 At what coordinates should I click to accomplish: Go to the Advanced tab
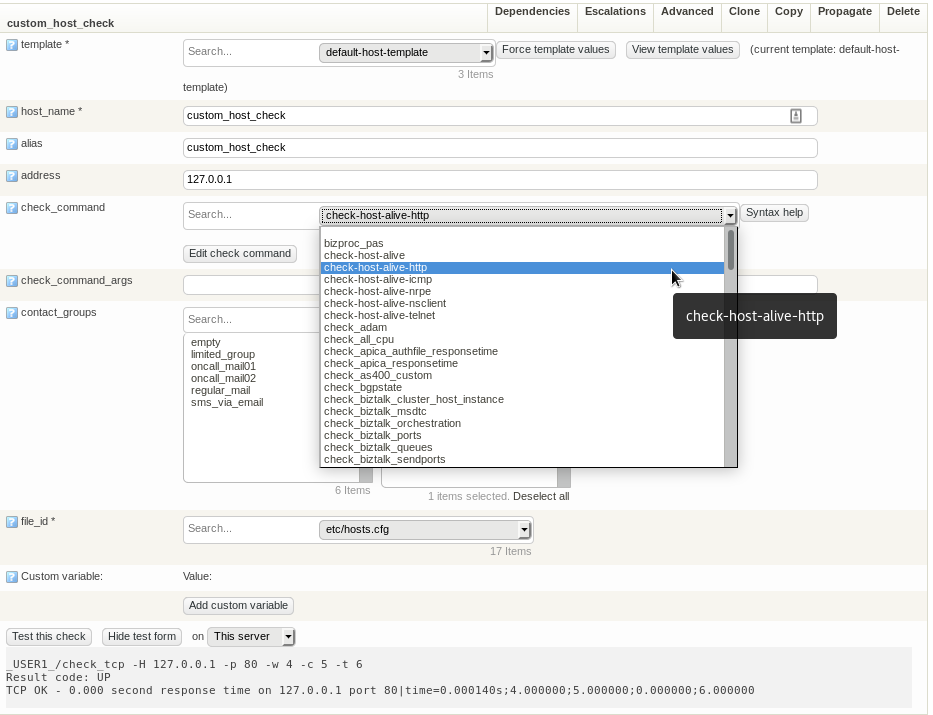point(687,11)
